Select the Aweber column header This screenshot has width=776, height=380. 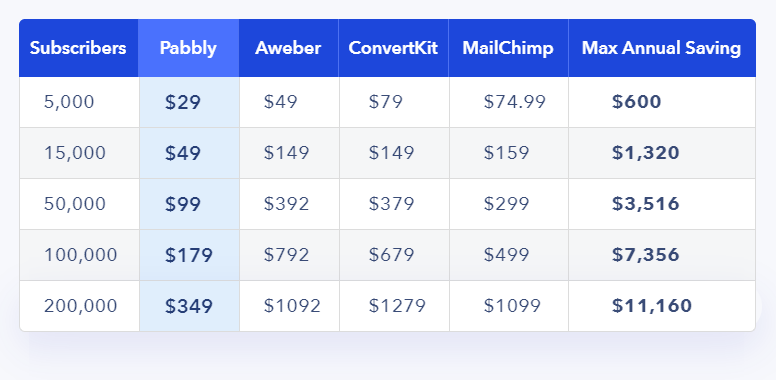click(x=288, y=48)
